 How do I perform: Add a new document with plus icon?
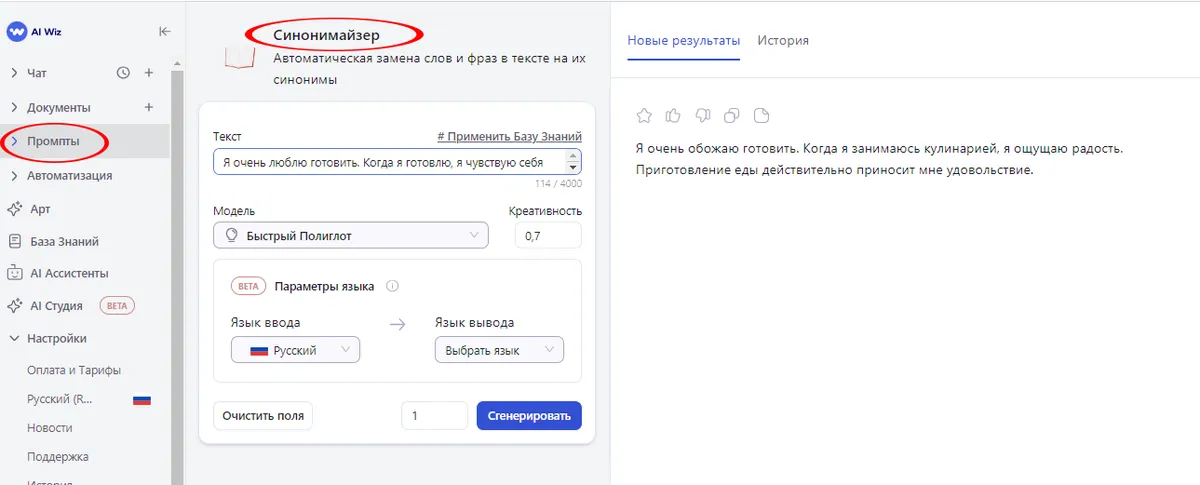(x=148, y=107)
